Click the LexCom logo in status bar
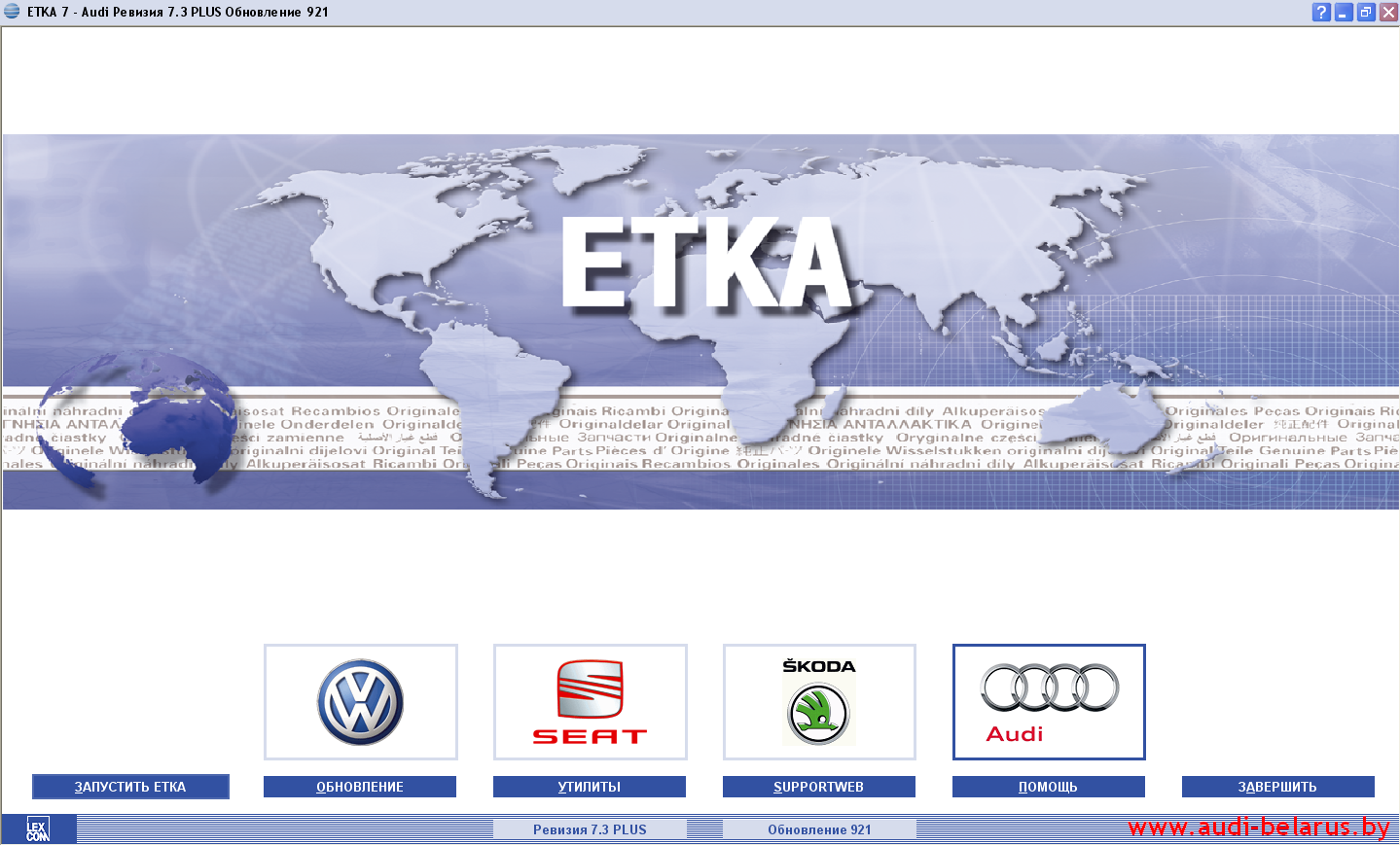 pyautogui.click(x=38, y=829)
